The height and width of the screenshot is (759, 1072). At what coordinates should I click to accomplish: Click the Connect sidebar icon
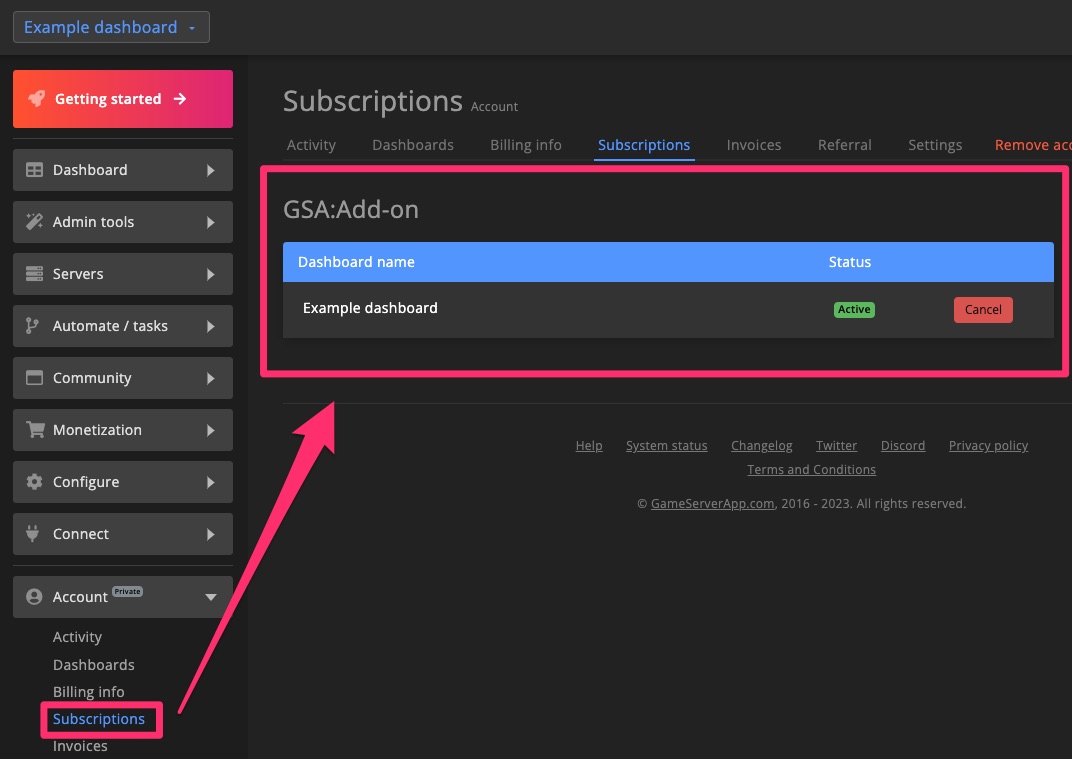(x=33, y=534)
